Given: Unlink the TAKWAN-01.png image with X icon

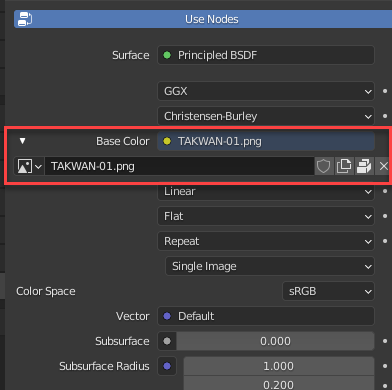Looking at the screenshot, I should pos(383,166).
